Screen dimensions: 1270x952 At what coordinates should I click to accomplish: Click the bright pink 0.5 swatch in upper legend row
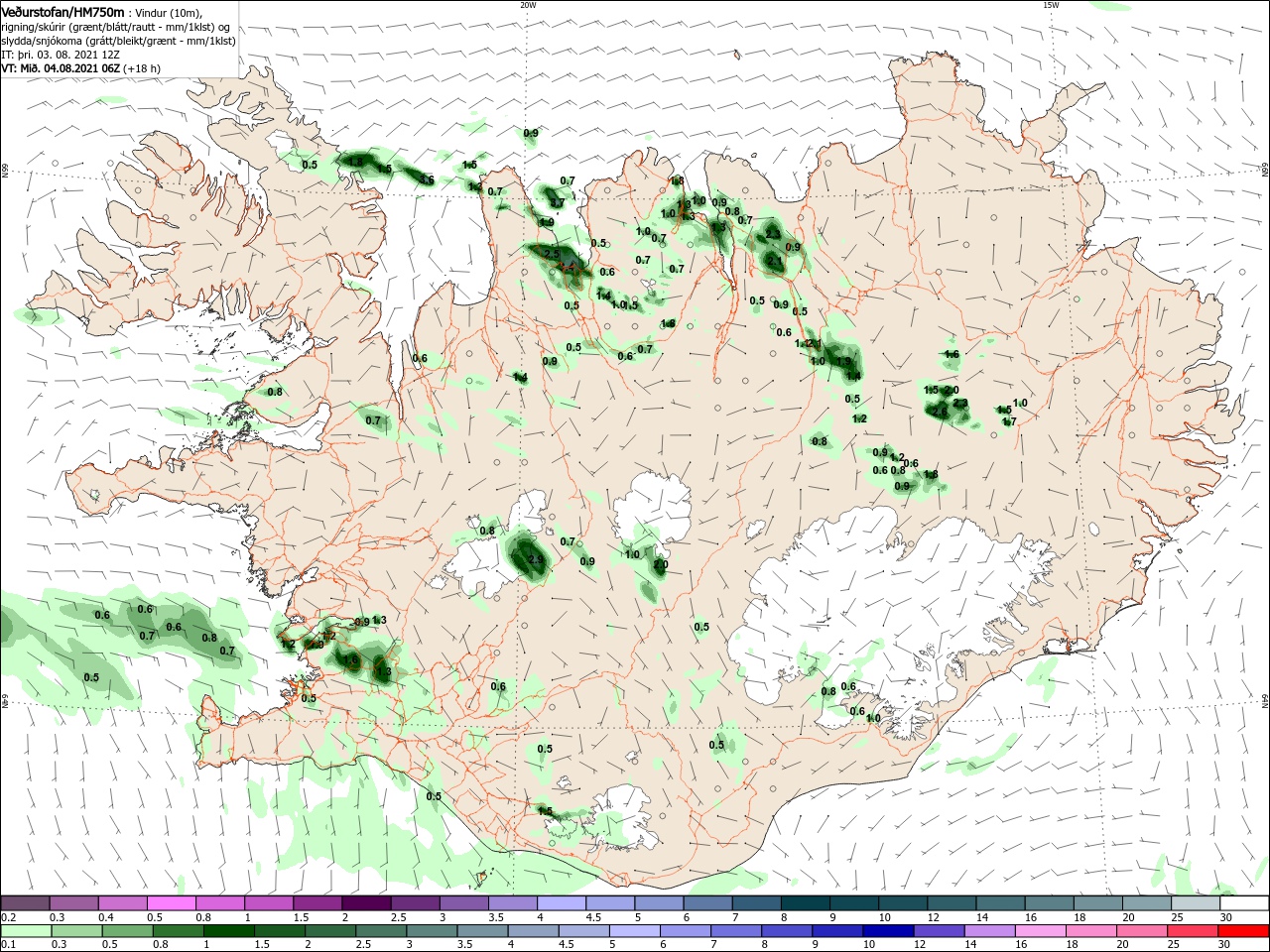click(172, 903)
